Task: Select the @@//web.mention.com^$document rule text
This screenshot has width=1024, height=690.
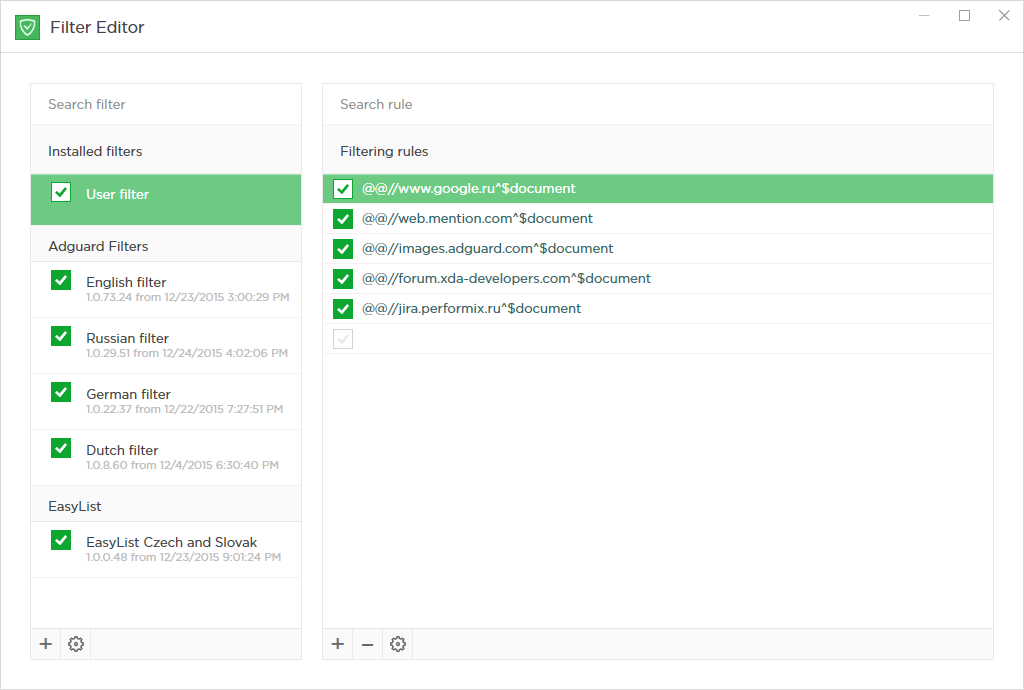Action: click(x=477, y=219)
